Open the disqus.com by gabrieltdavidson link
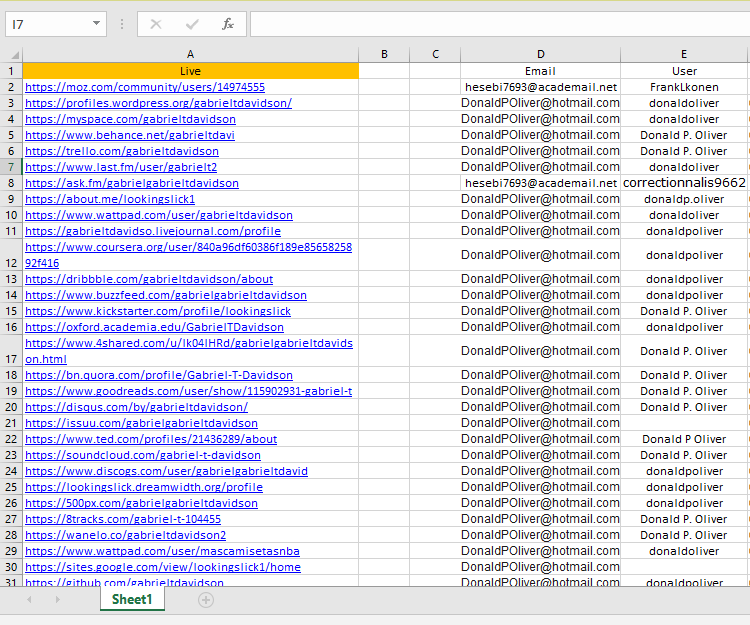 [x=136, y=407]
